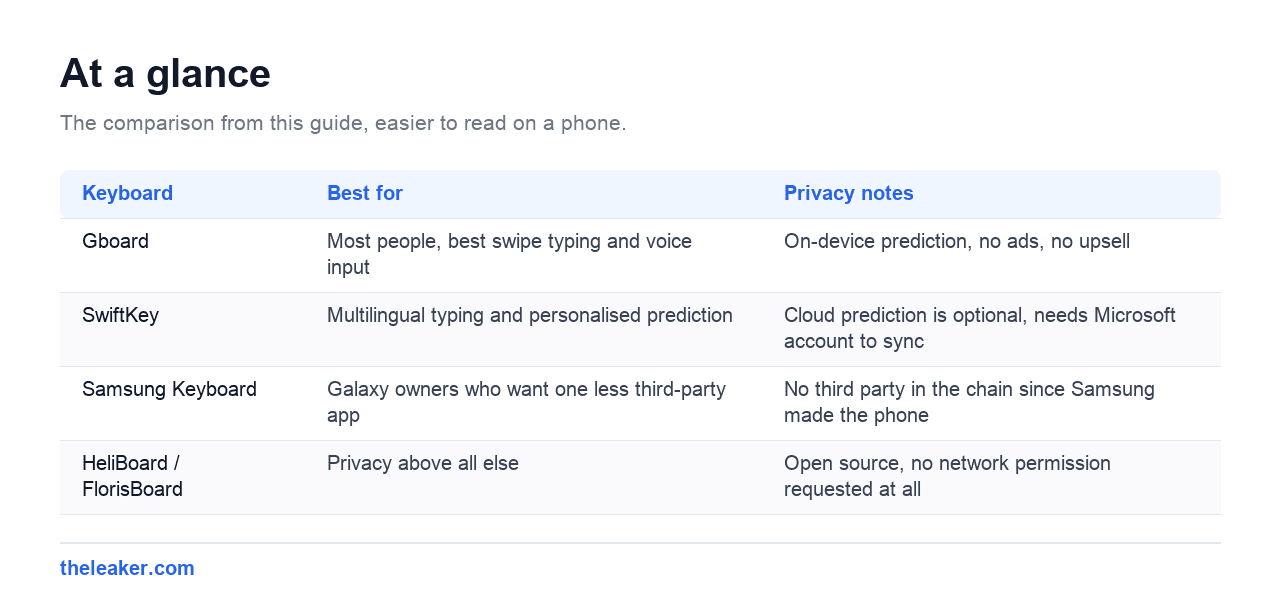Click the Multilingual typing and personalised prediction text
Screen dimensions: 1280x604
point(530,315)
